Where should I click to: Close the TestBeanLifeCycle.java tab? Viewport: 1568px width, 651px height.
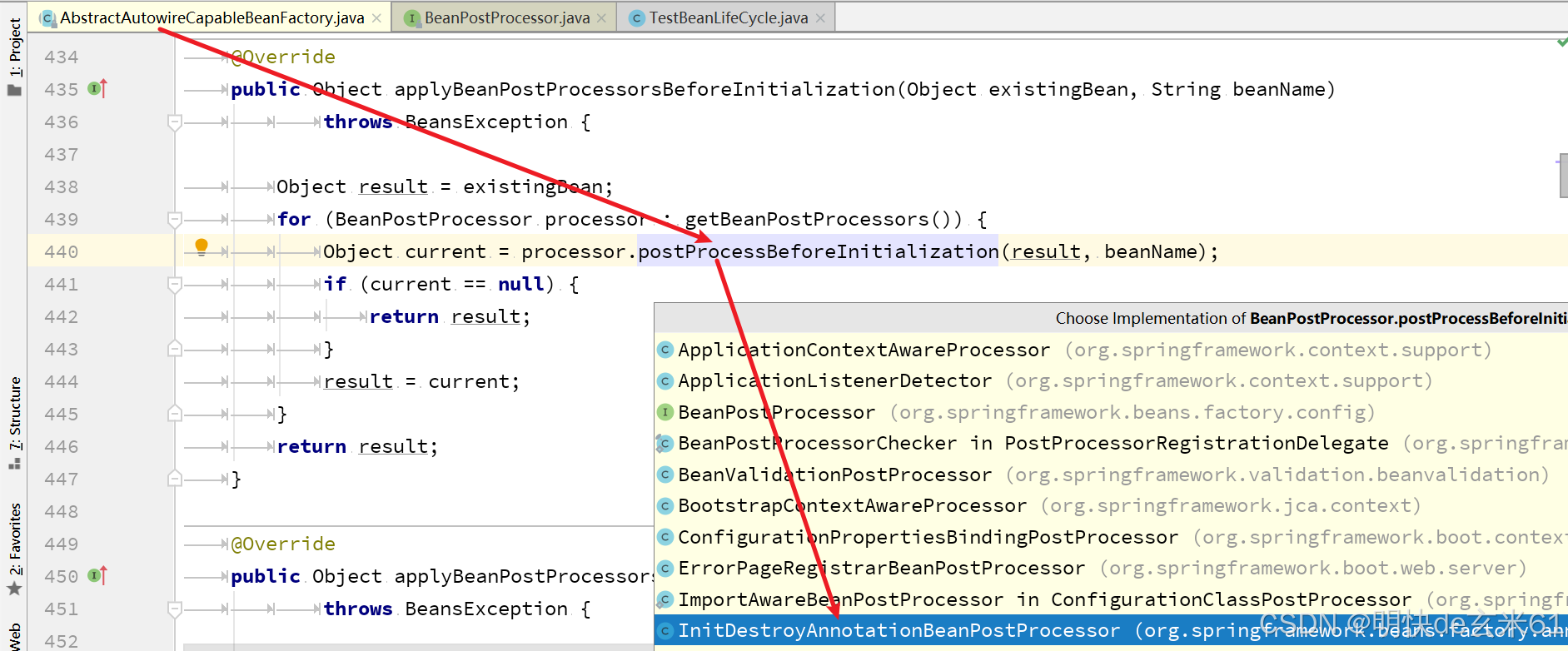click(821, 18)
